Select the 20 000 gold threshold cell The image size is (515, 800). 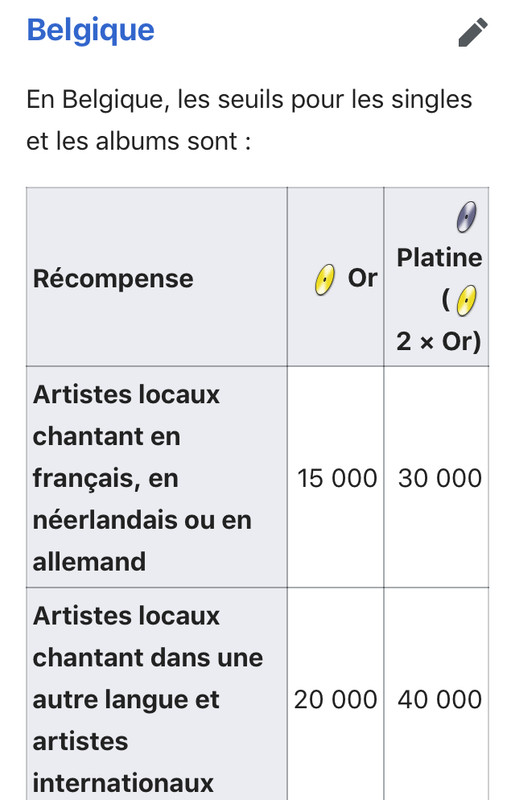pyautogui.click(x=336, y=699)
